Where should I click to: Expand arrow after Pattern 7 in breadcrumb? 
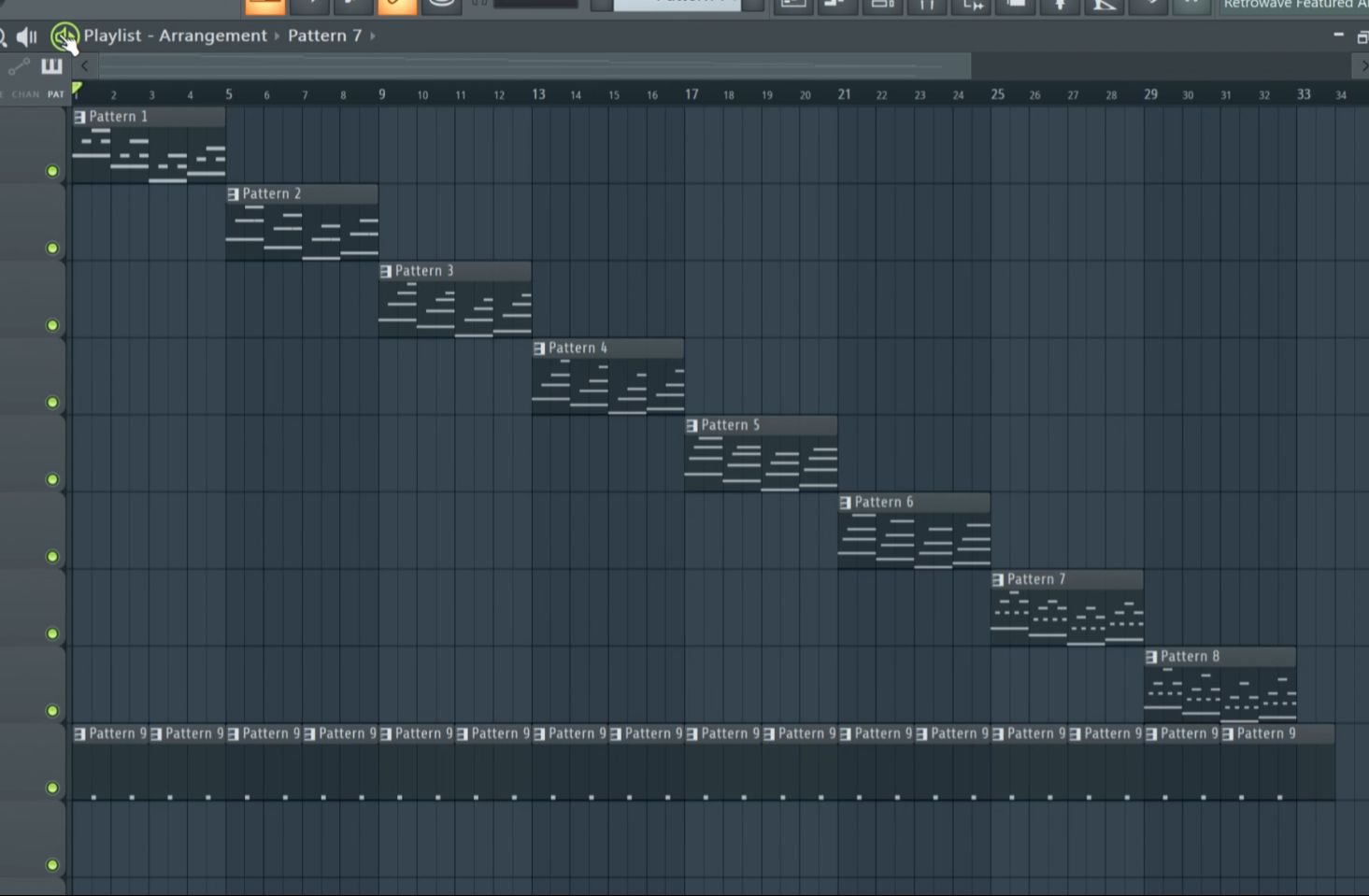coord(373,36)
